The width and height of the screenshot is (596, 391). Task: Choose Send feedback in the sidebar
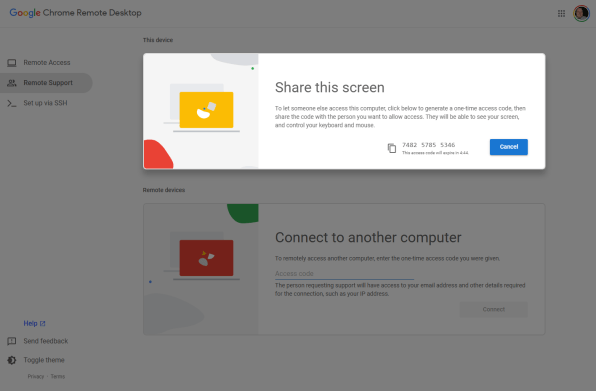[46, 341]
